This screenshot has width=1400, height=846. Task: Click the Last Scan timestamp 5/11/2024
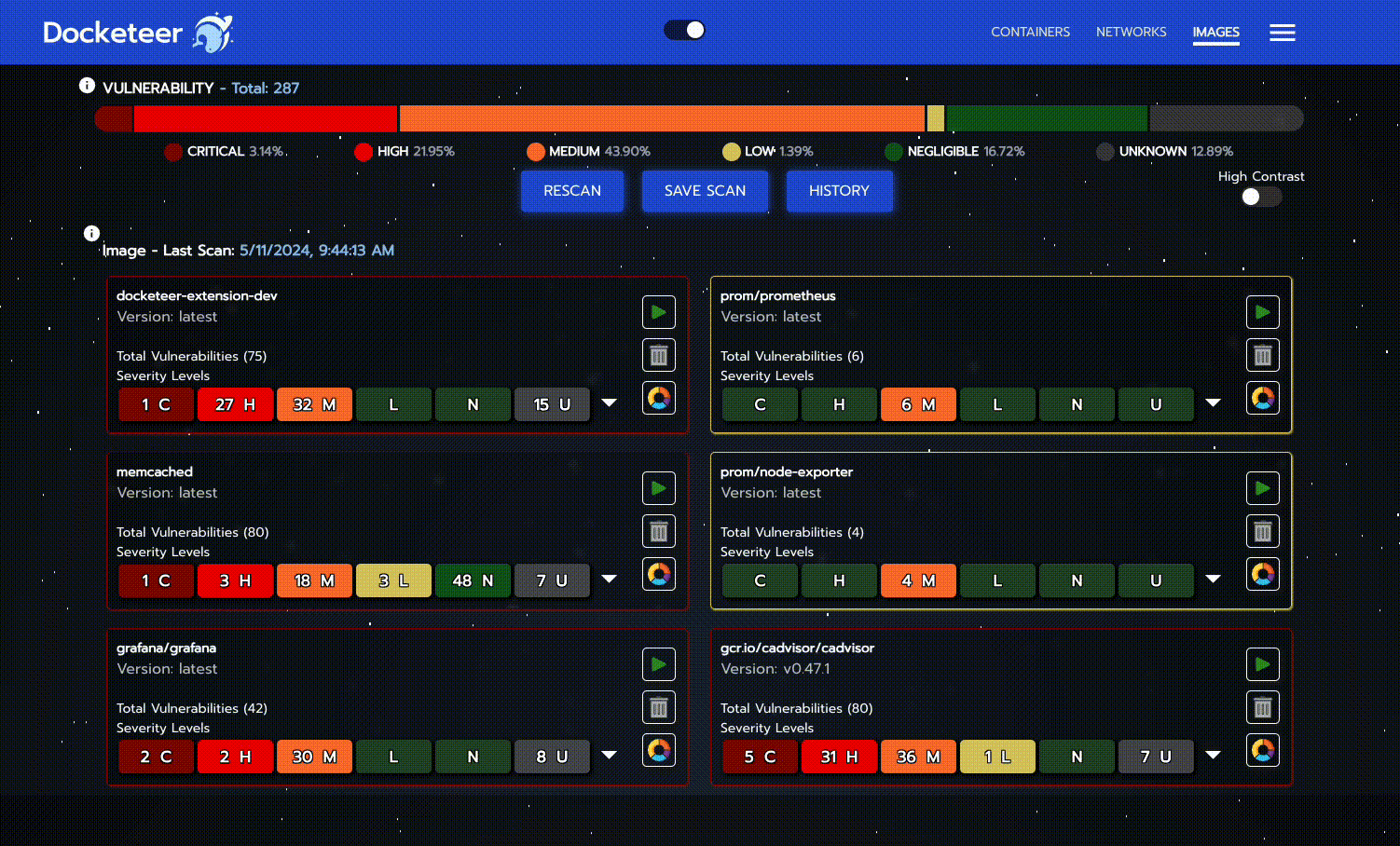(x=317, y=250)
